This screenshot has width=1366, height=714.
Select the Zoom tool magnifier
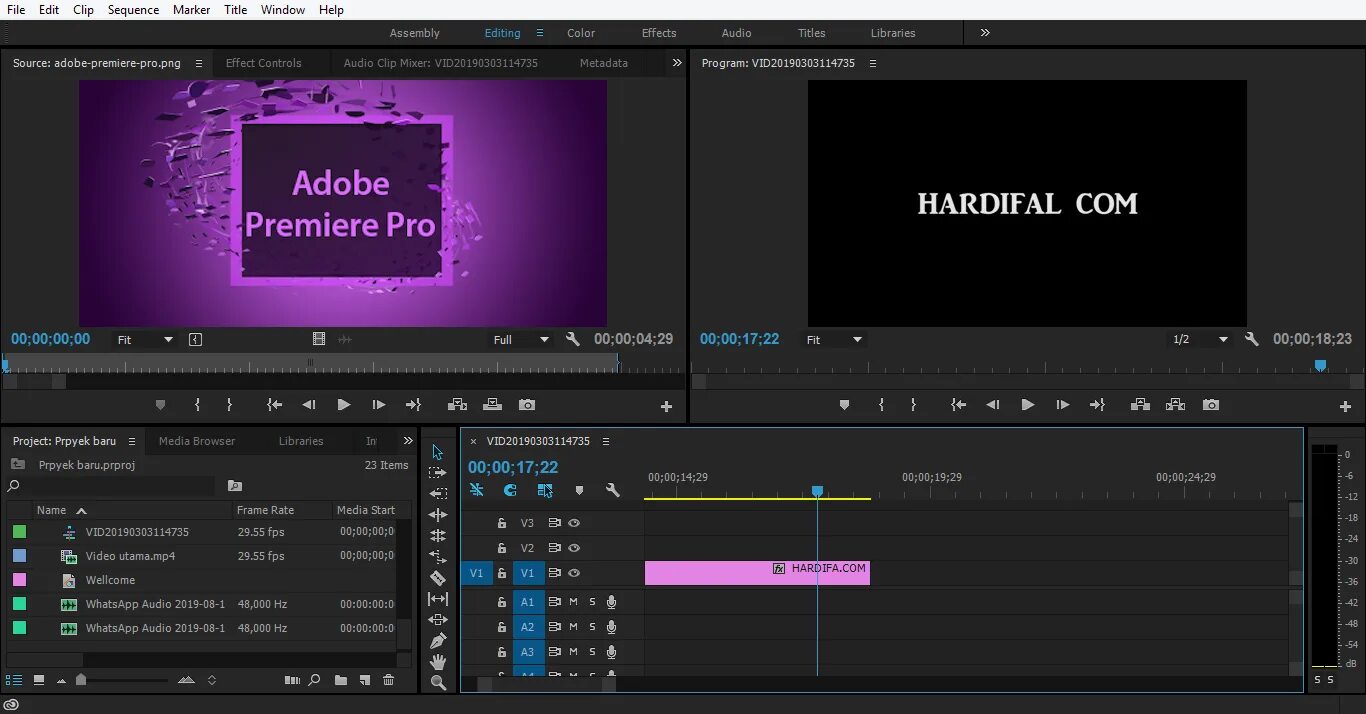coord(438,683)
